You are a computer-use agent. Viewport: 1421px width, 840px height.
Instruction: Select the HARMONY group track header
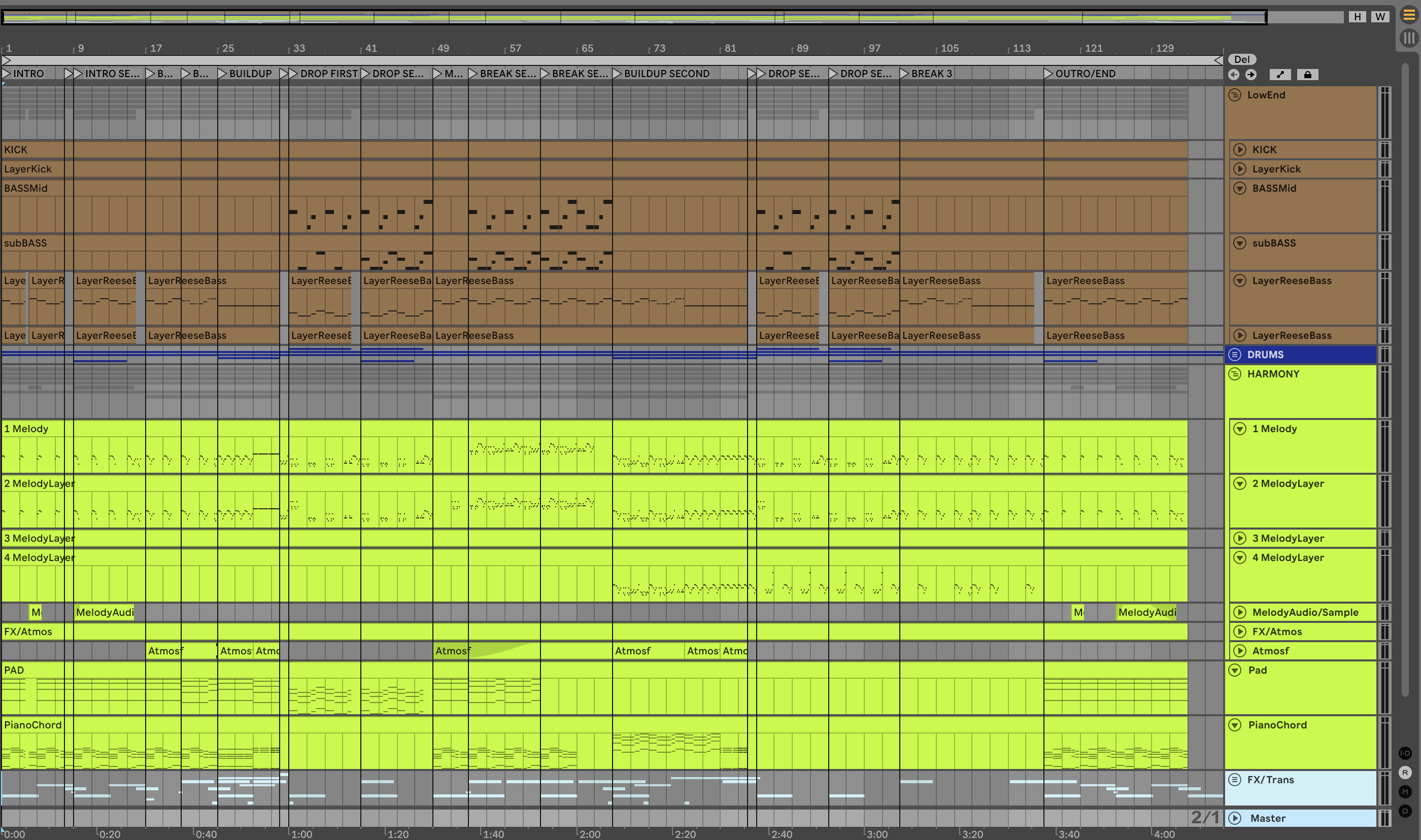coord(1273,374)
